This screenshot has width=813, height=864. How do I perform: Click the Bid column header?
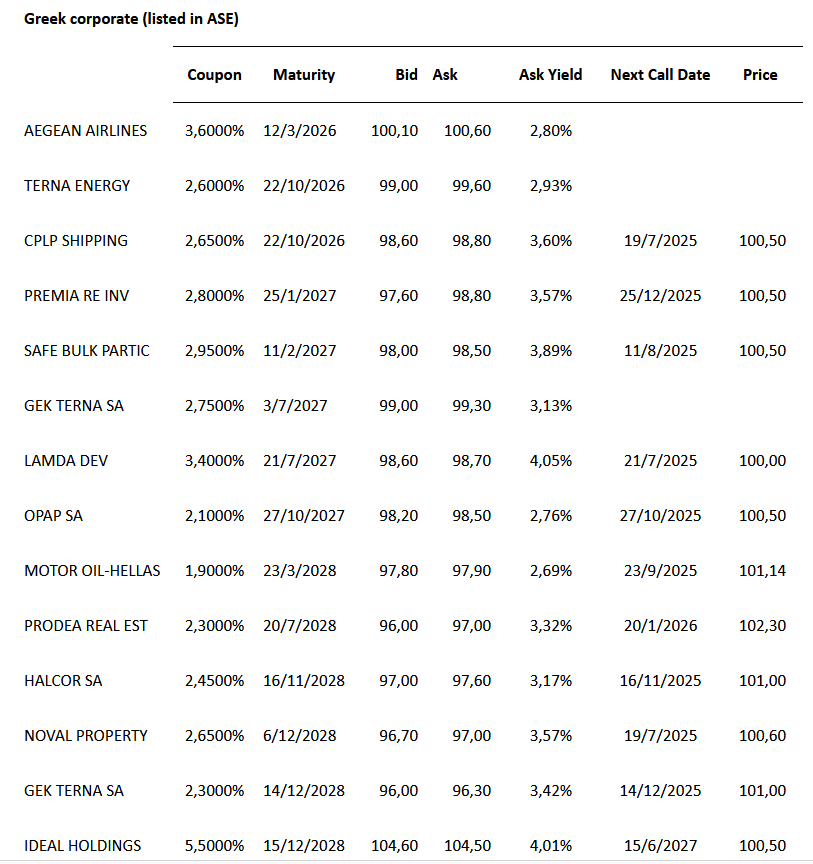[406, 75]
